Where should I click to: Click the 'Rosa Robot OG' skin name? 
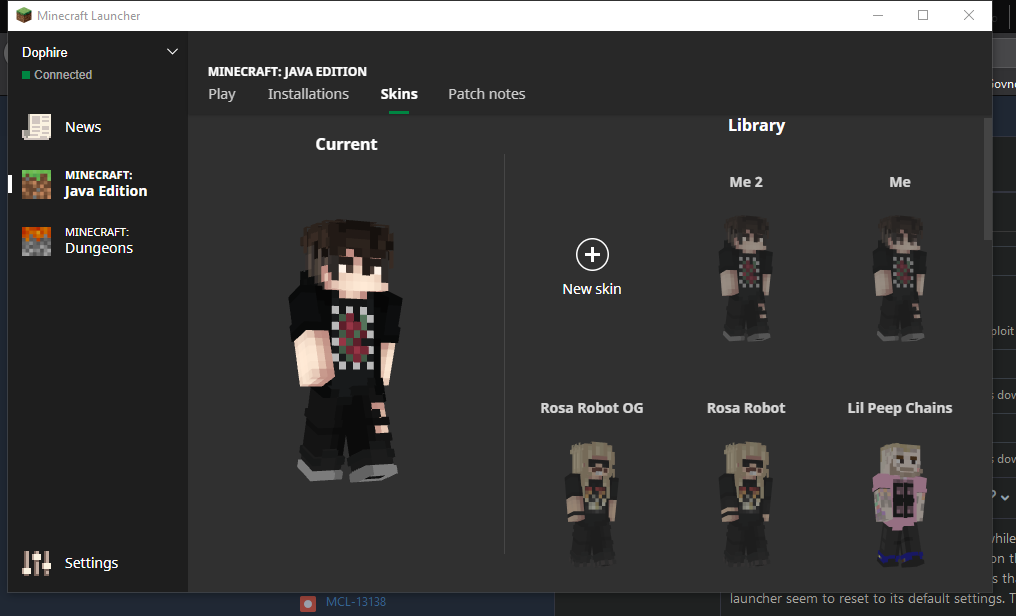[x=592, y=408]
